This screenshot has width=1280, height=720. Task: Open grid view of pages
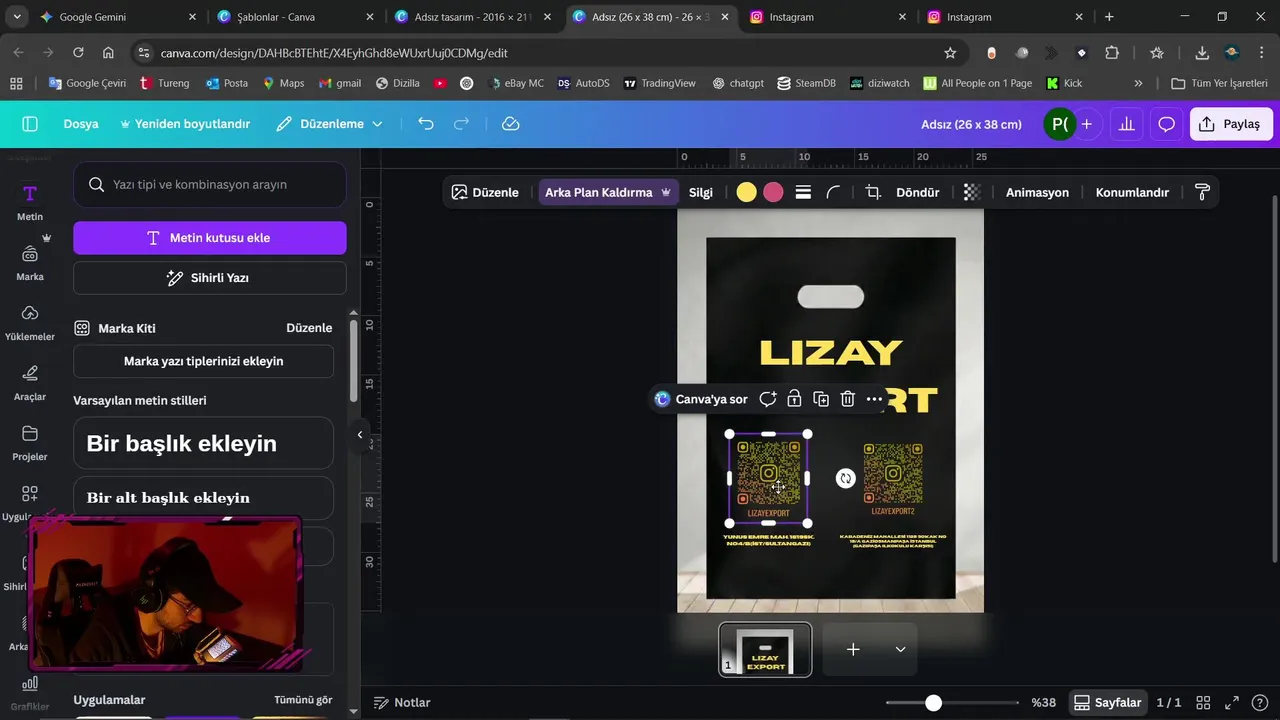tap(1204, 703)
